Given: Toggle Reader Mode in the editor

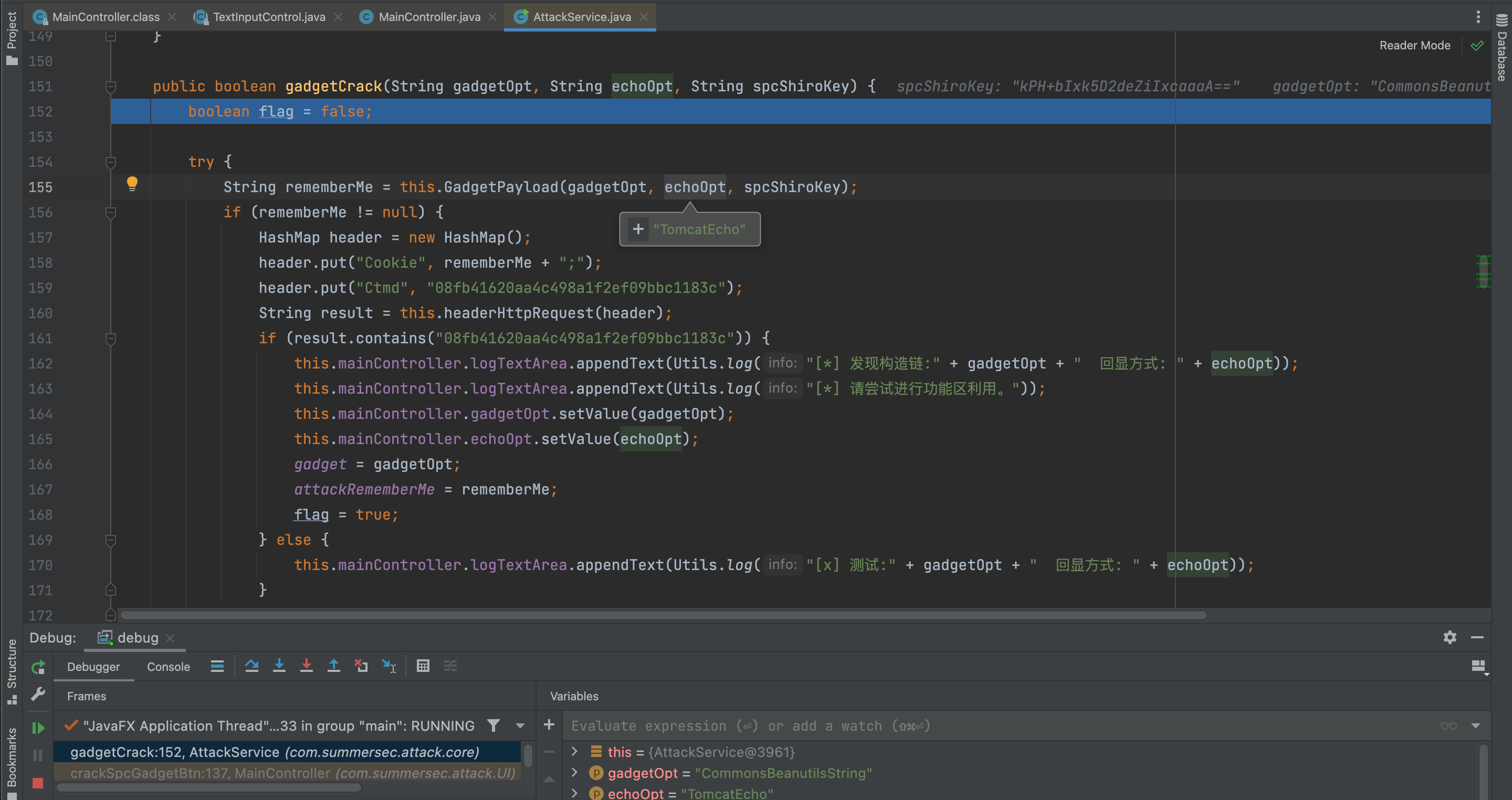Looking at the screenshot, I should pos(1414,45).
